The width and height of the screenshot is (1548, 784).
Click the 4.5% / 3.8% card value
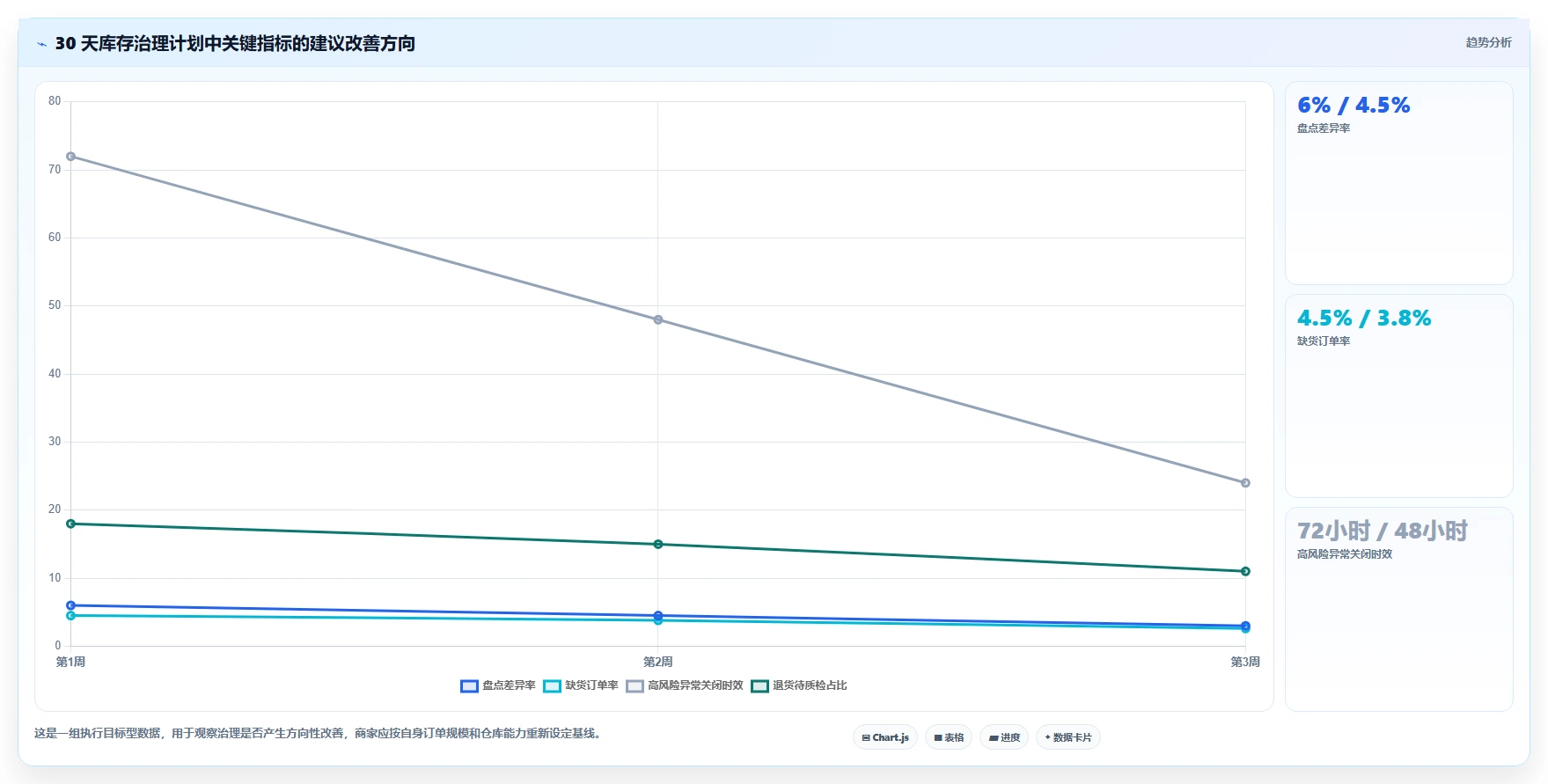pos(1364,319)
